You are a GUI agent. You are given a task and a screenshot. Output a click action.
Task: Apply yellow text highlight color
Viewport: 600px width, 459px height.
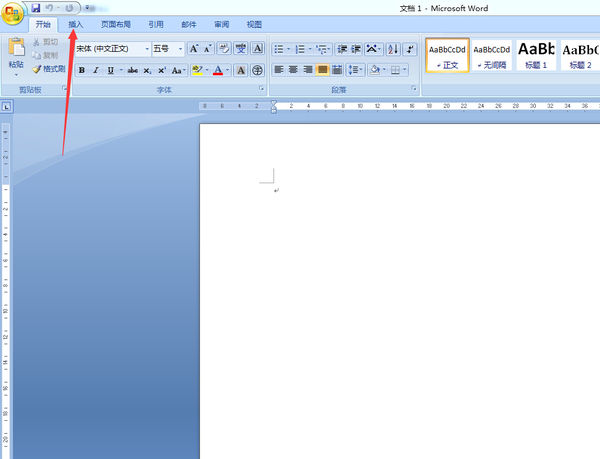tap(197, 70)
